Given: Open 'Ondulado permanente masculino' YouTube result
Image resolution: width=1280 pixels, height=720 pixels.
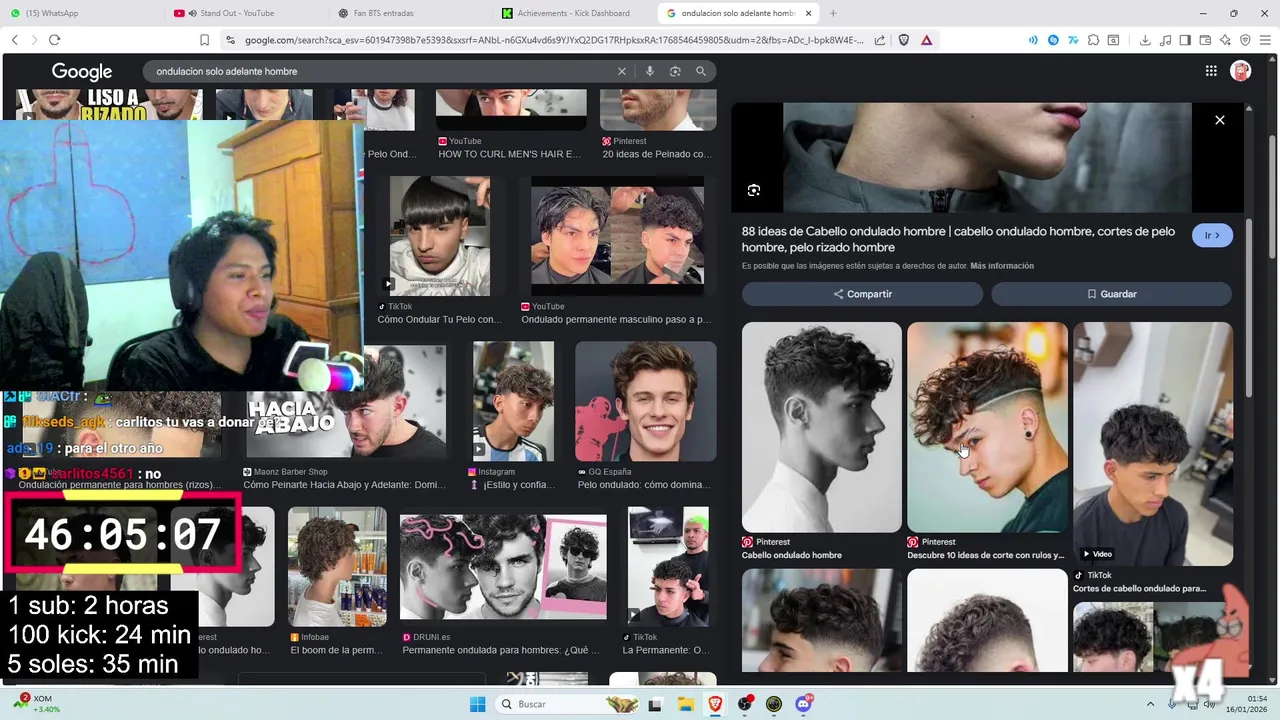Looking at the screenshot, I should coord(617,236).
